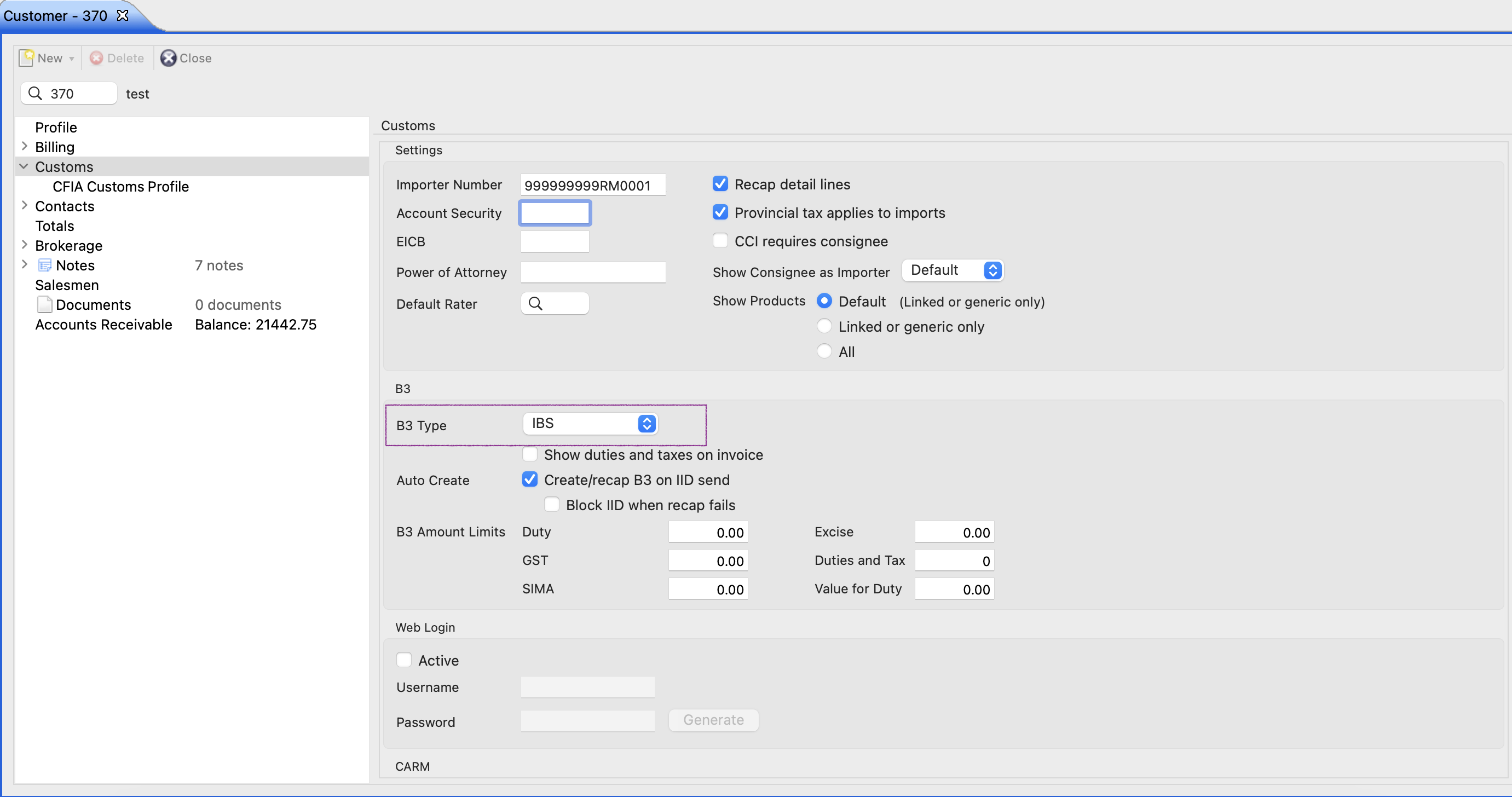Click the SIMA amount limit field

coord(708,589)
